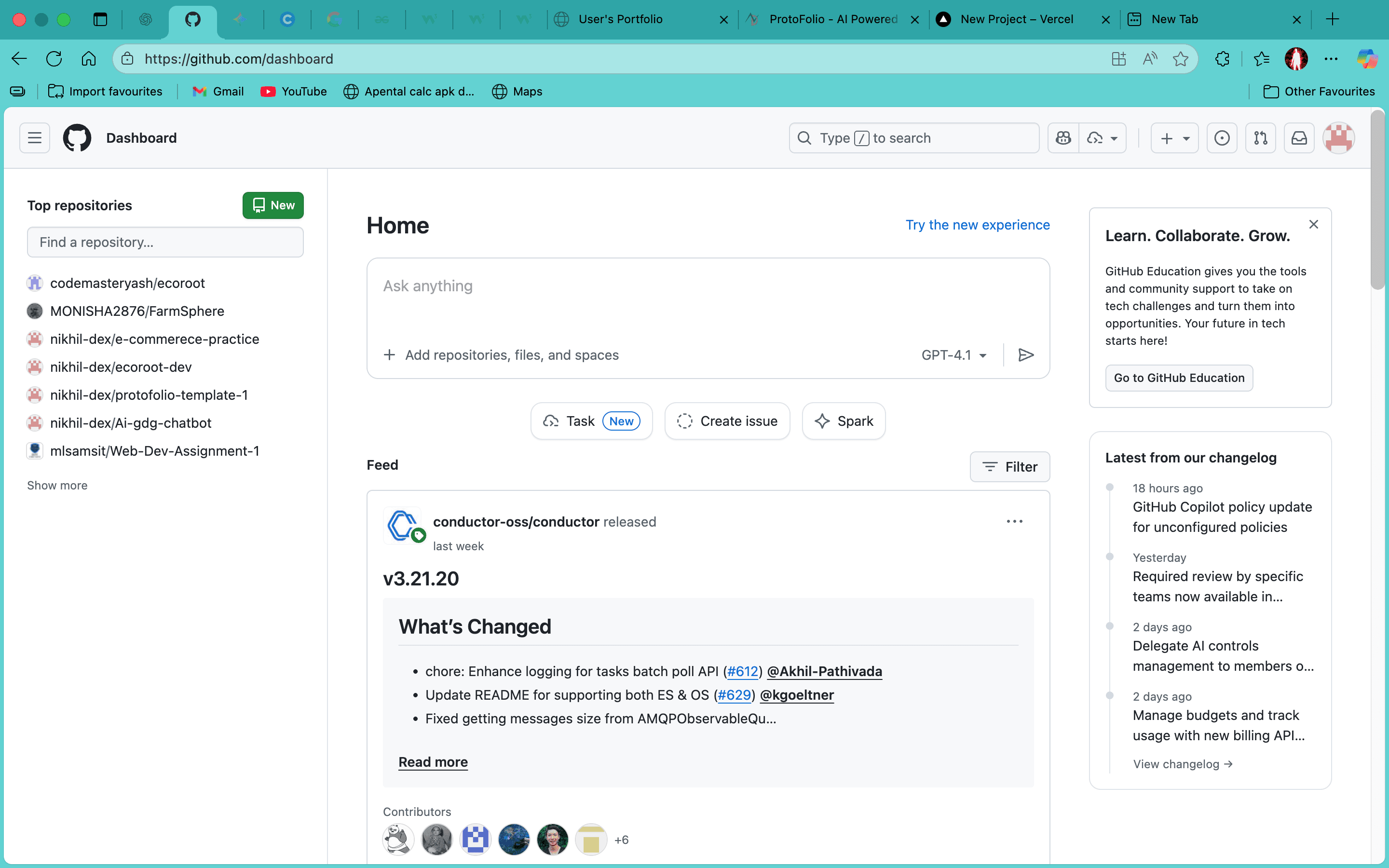This screenshot has height=868, width=1389.
Task: Open nikhil-dex/Ai-gdg-chatbot repository
Action: point(131,423)
